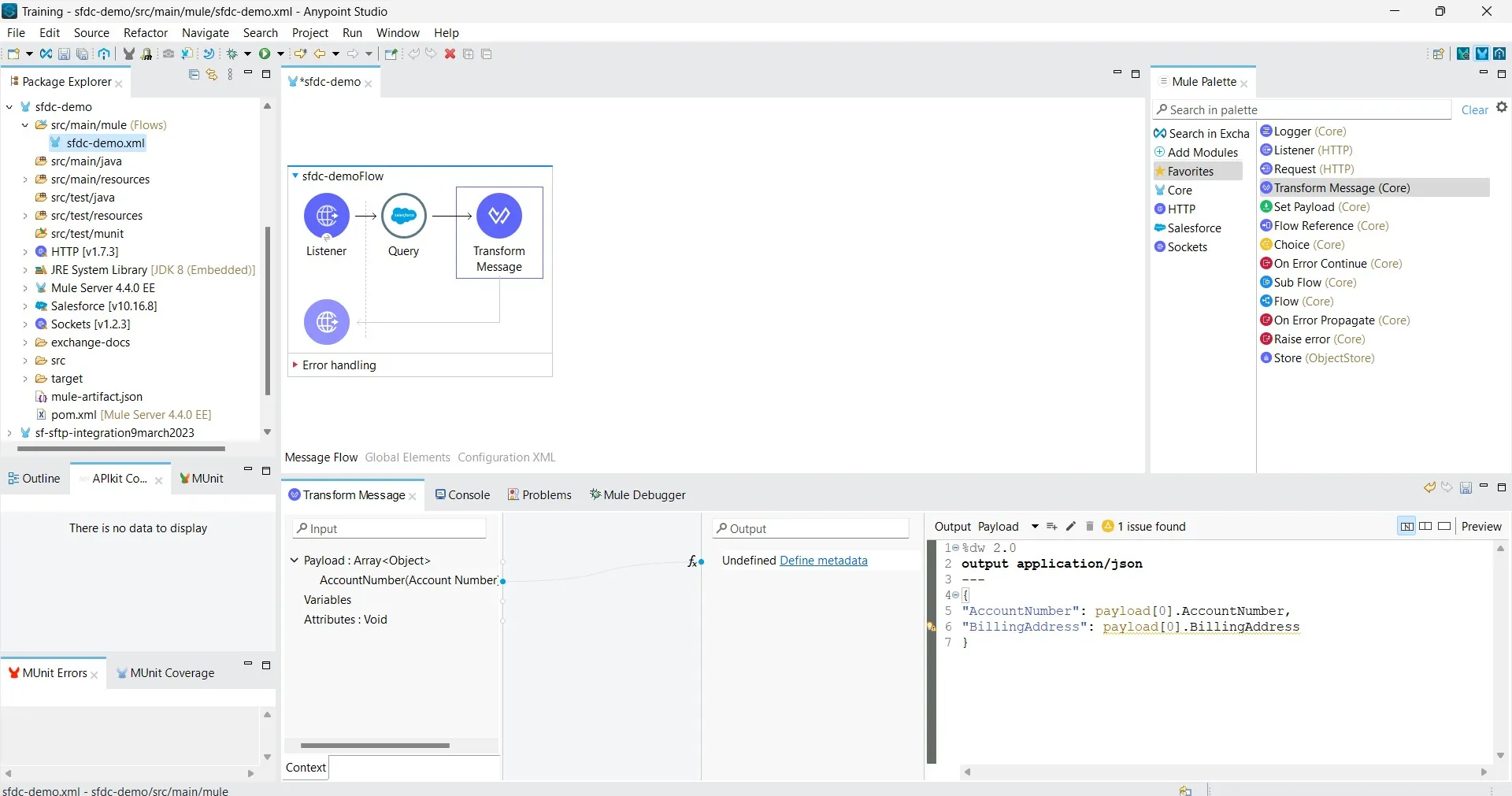
Task: Click the Save All toolbar icon
Action: [82, 54]
